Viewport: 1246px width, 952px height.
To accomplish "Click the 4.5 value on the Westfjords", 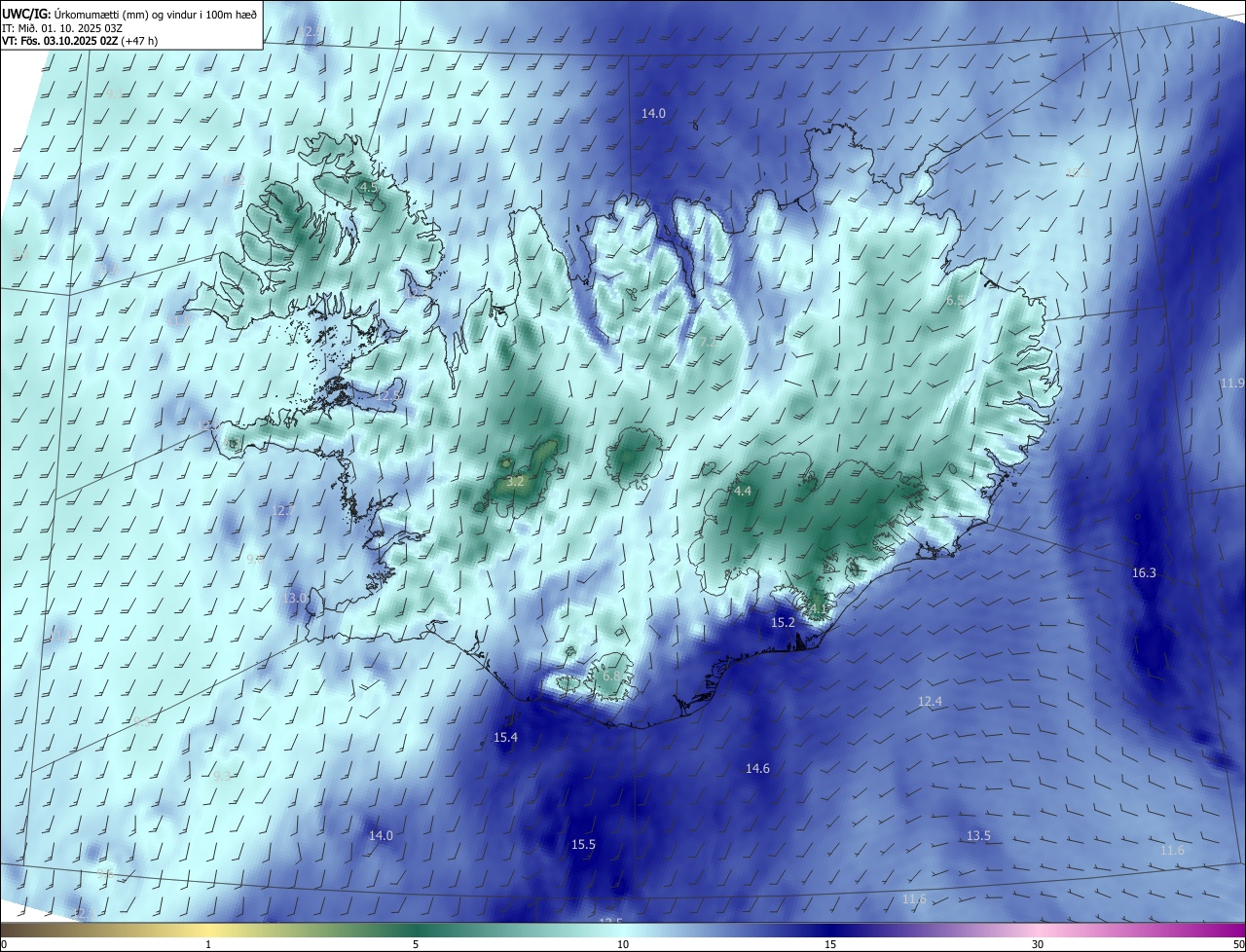I will point(368,187).
